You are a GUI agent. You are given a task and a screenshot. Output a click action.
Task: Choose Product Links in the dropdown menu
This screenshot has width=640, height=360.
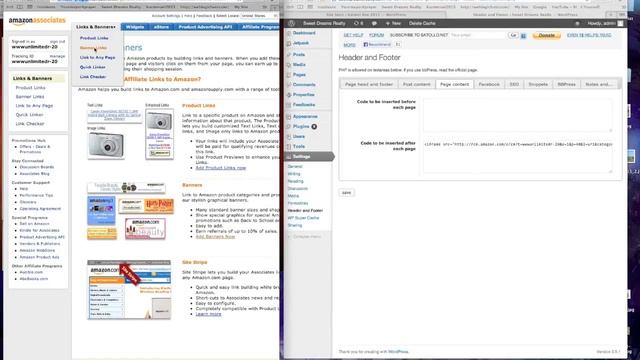coord(94,38)
